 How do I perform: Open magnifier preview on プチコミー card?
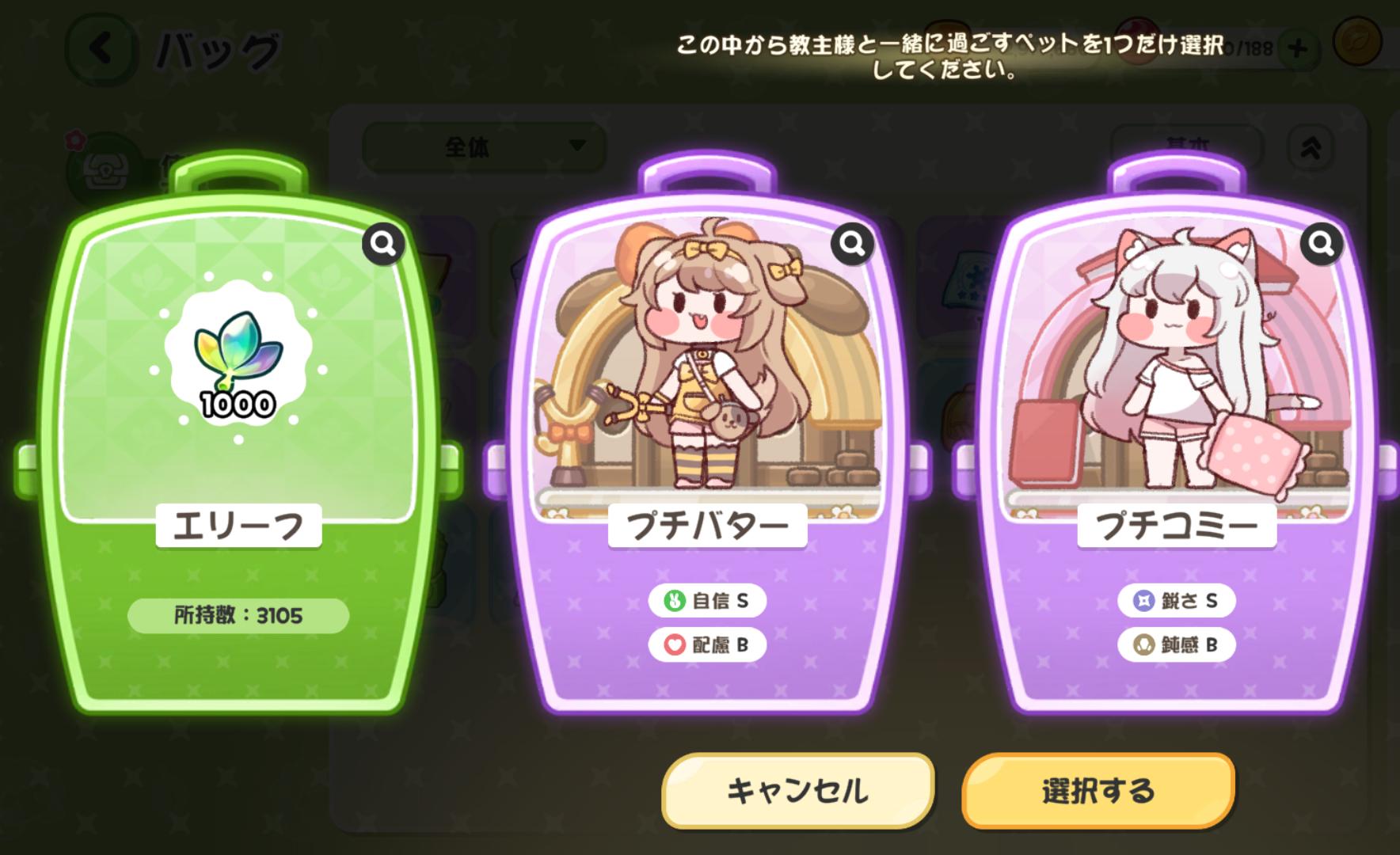click(1321, 245)
